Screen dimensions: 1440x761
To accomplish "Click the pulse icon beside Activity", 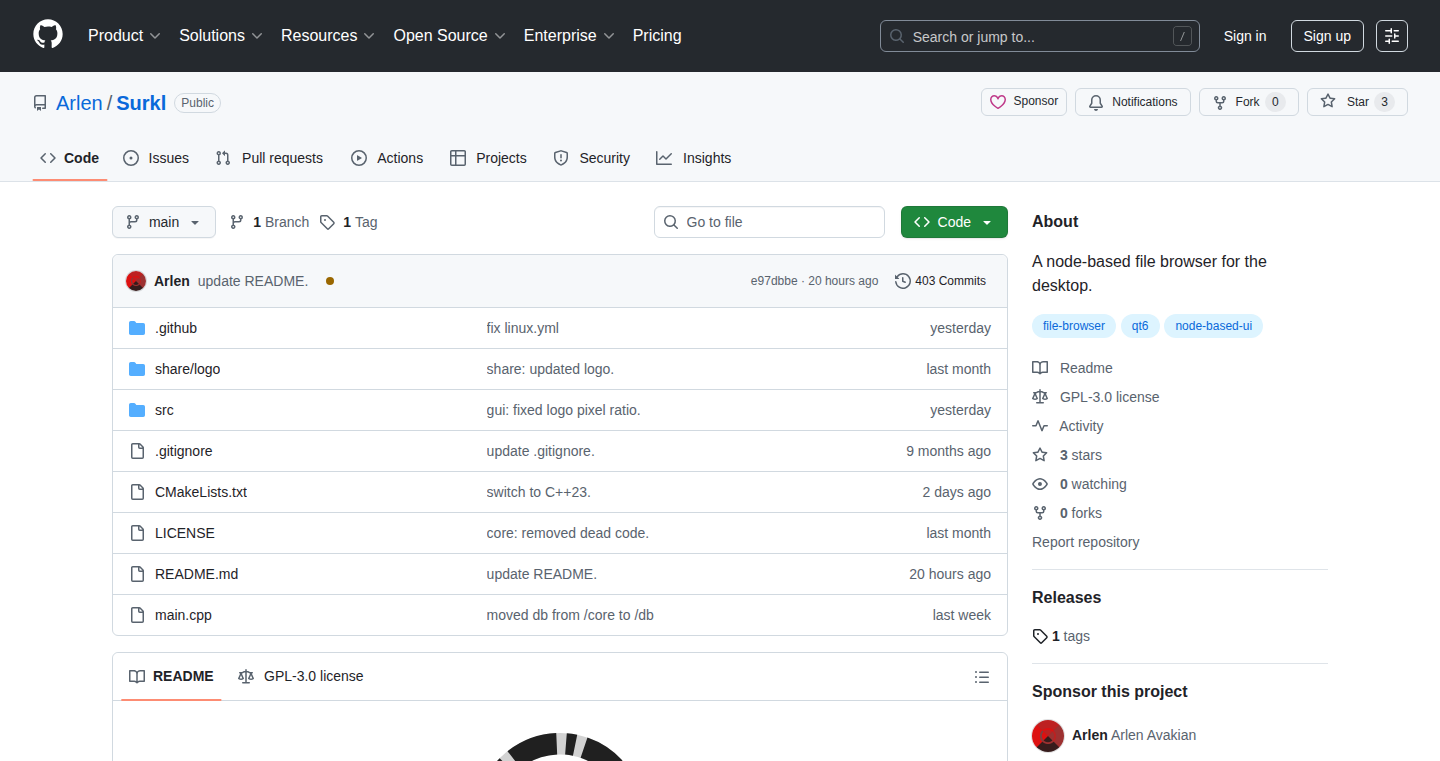I will pyautogui.click(x=1040, y=426).
